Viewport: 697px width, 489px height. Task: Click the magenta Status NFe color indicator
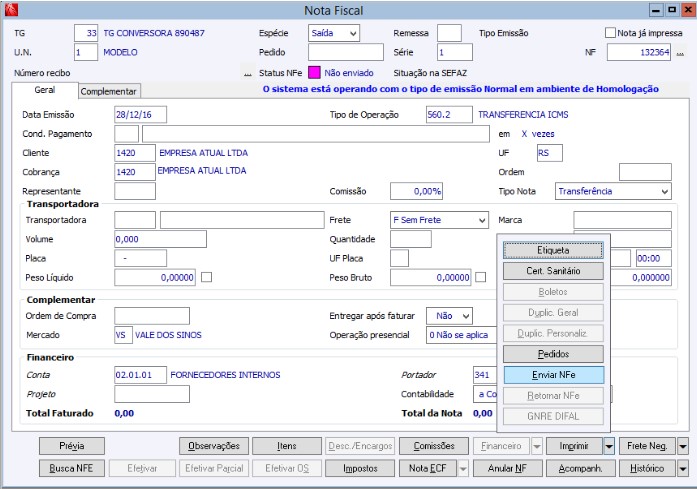pos(313,73)
